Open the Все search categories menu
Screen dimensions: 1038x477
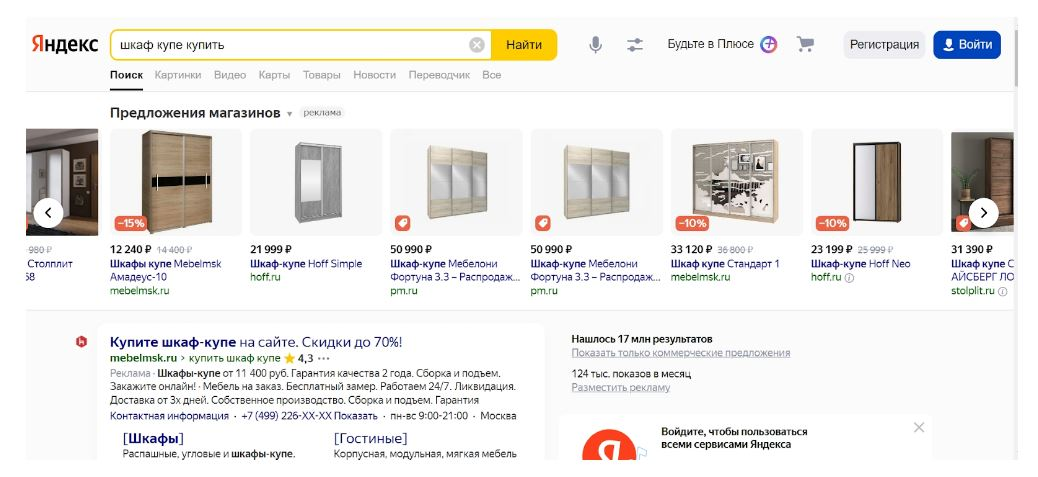coord(491,75)
